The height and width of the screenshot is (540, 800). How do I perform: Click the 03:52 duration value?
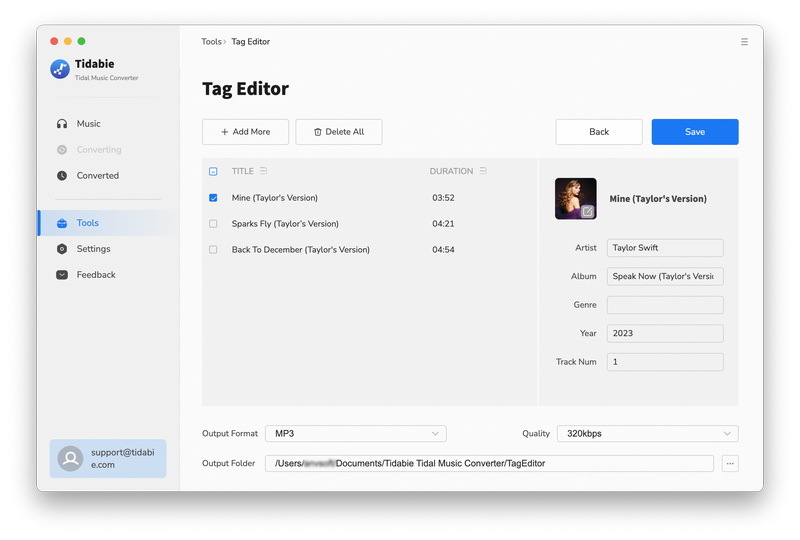[443, 198]
